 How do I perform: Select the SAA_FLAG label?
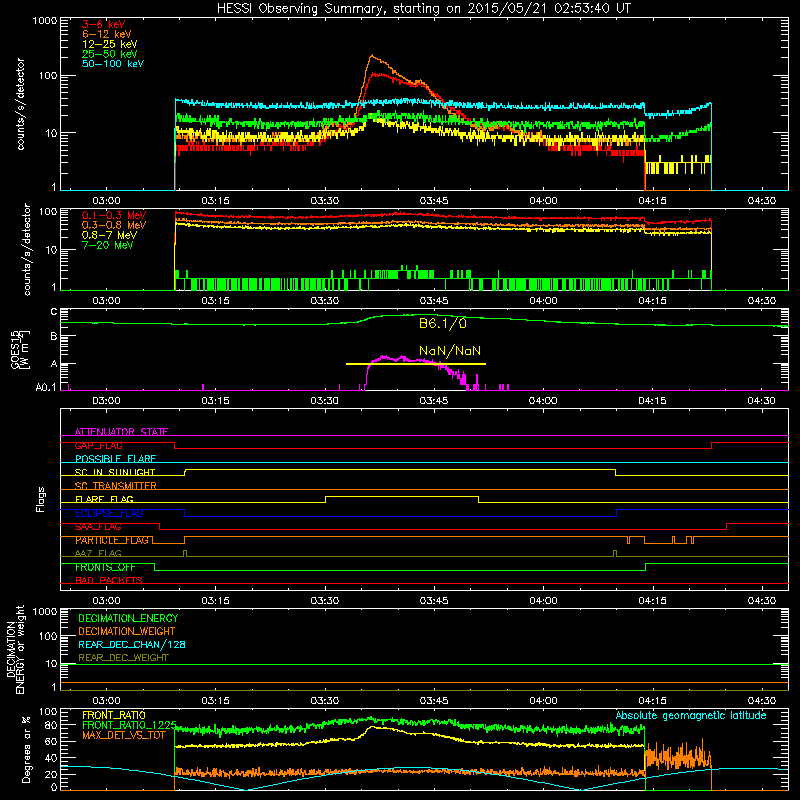click(98, 527)
